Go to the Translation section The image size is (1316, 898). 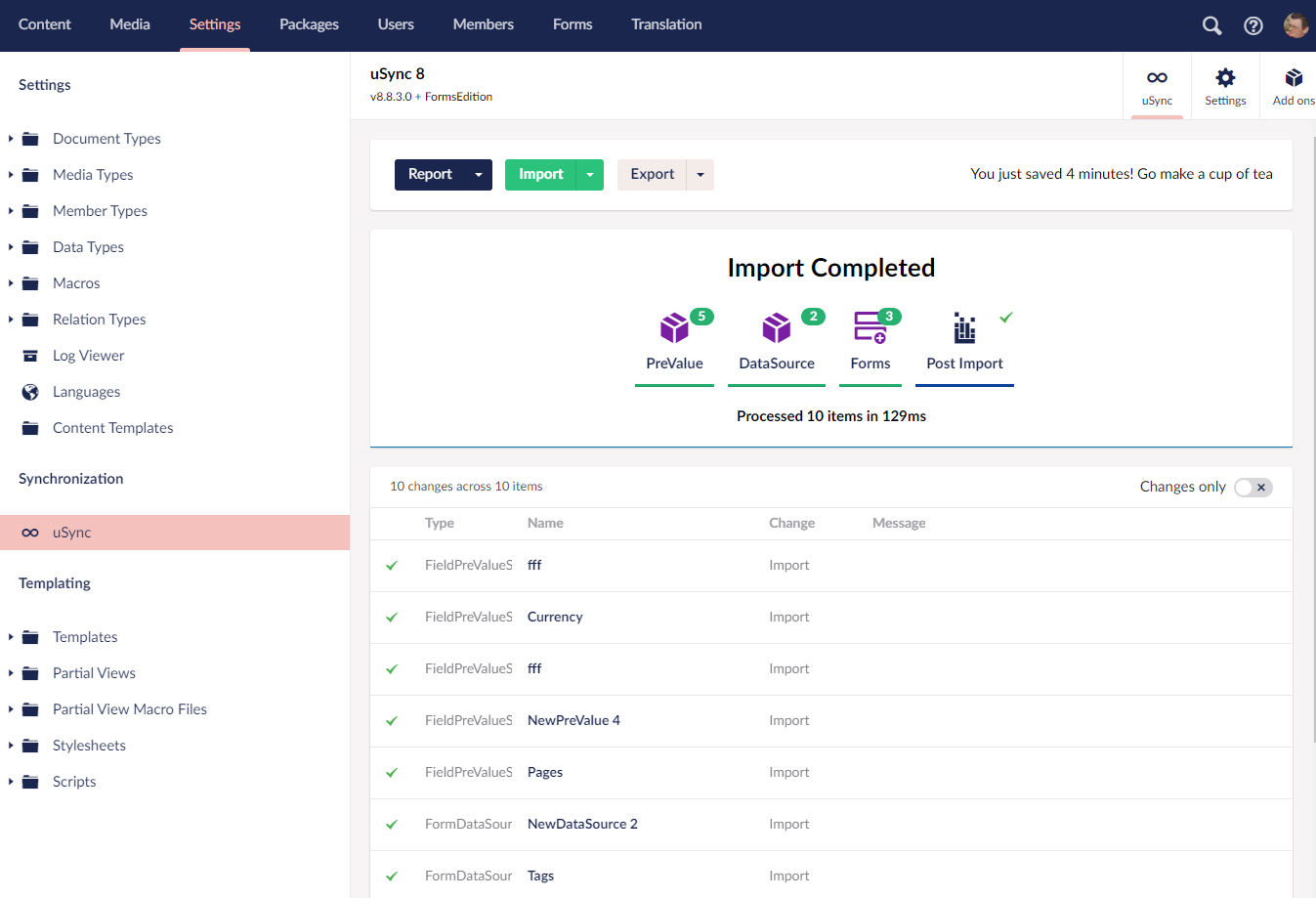pos(666,24)
